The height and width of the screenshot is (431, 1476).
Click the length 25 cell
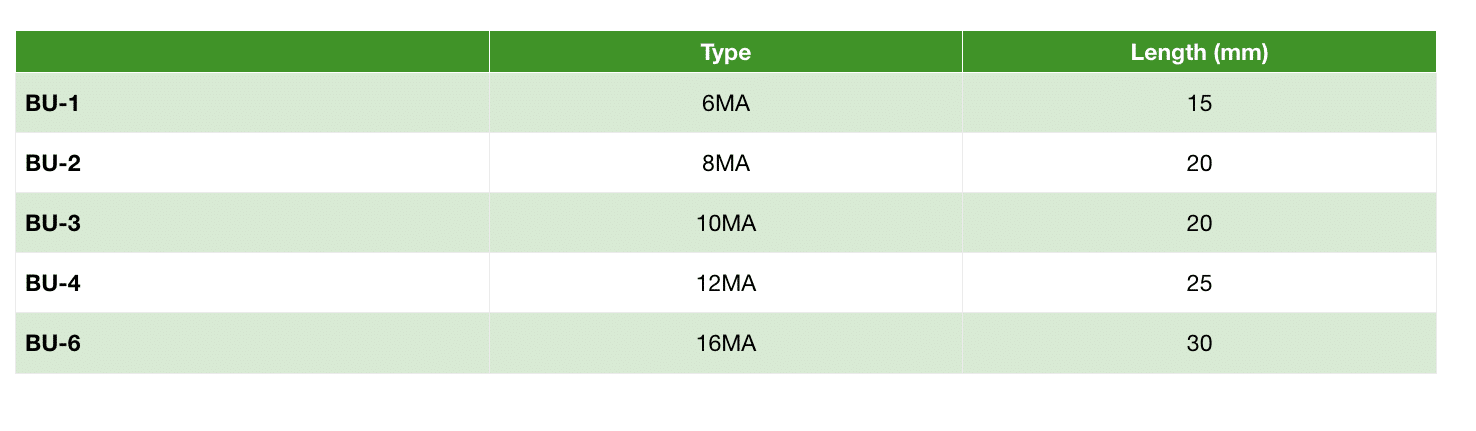point(1199,283)
